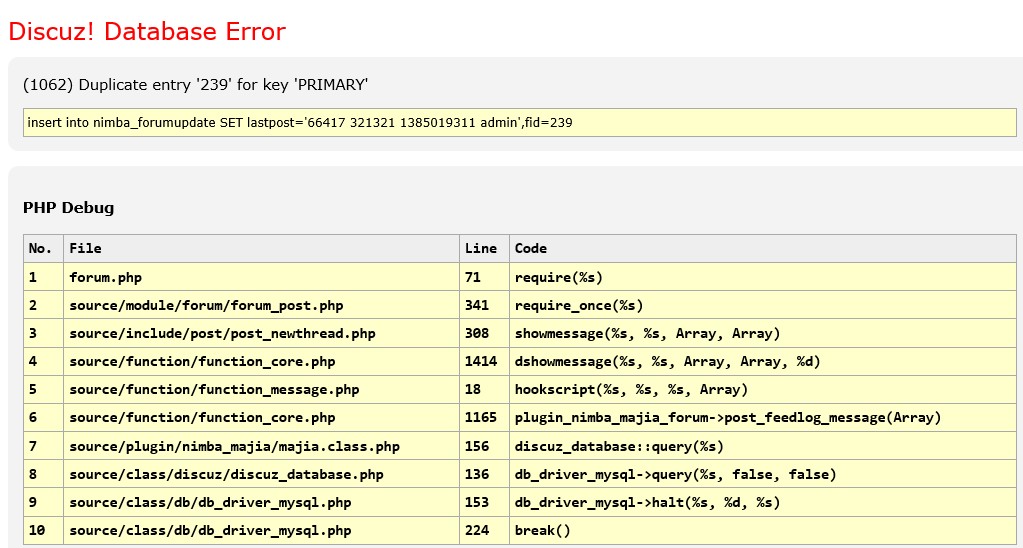
Task: Select the forum_post.php file path
Action: [x=206, y=305]
